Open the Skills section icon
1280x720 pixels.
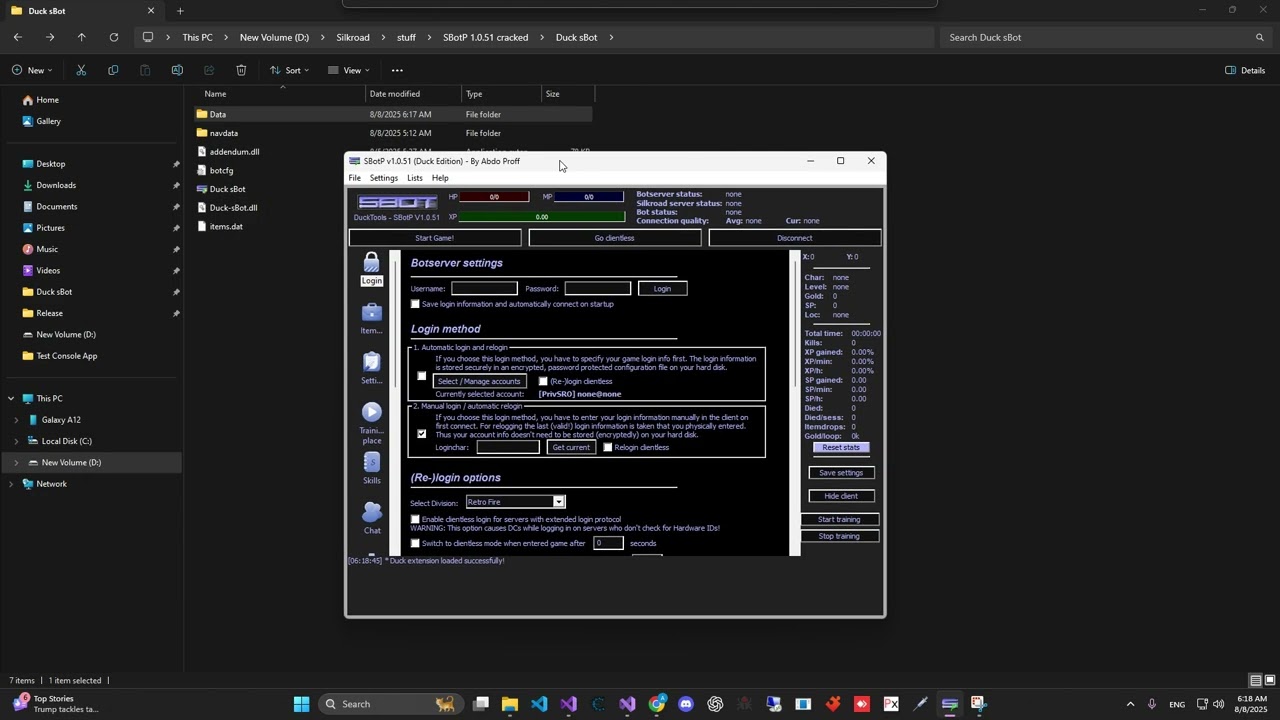click(x=371, y=462)
